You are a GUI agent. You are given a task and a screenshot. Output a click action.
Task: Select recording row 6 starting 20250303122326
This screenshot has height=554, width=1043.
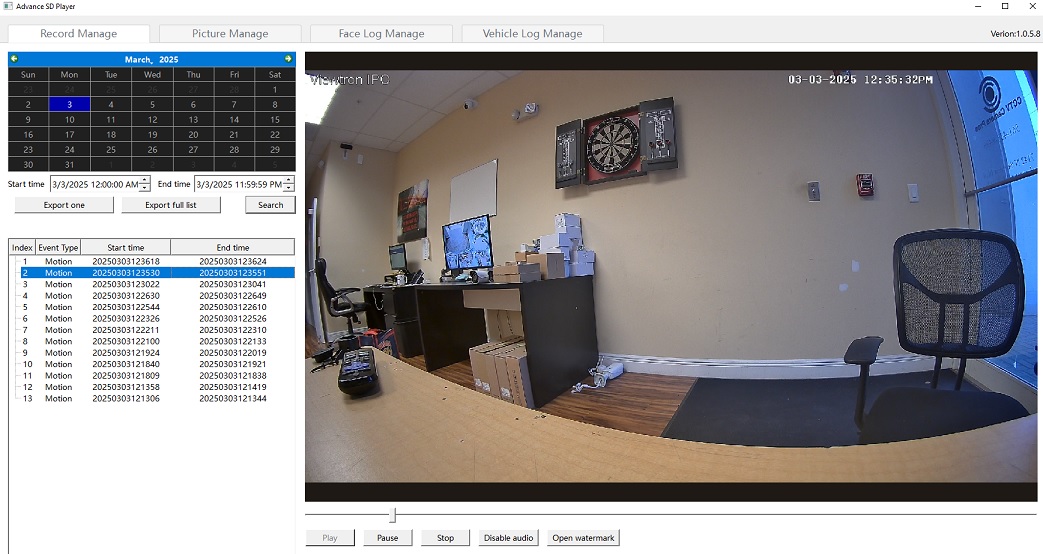(x=152, y=319)
